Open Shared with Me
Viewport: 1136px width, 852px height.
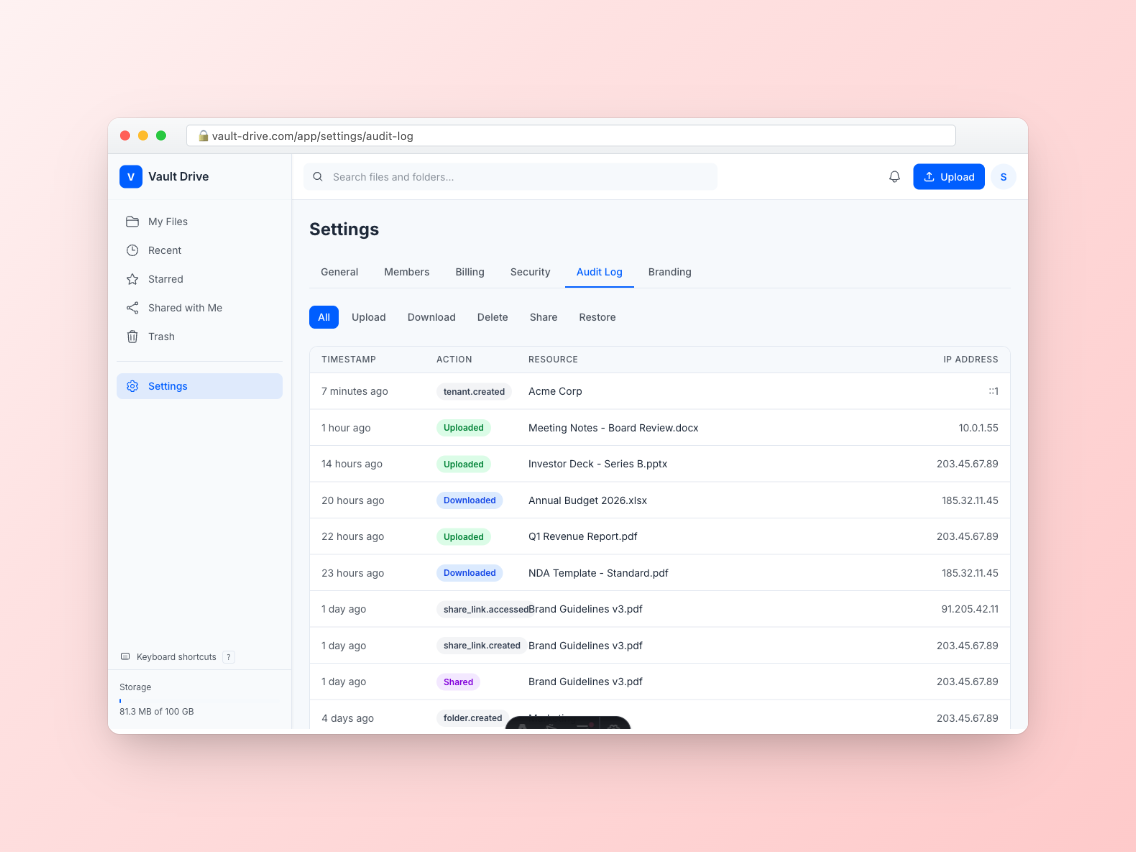[185, 307]
